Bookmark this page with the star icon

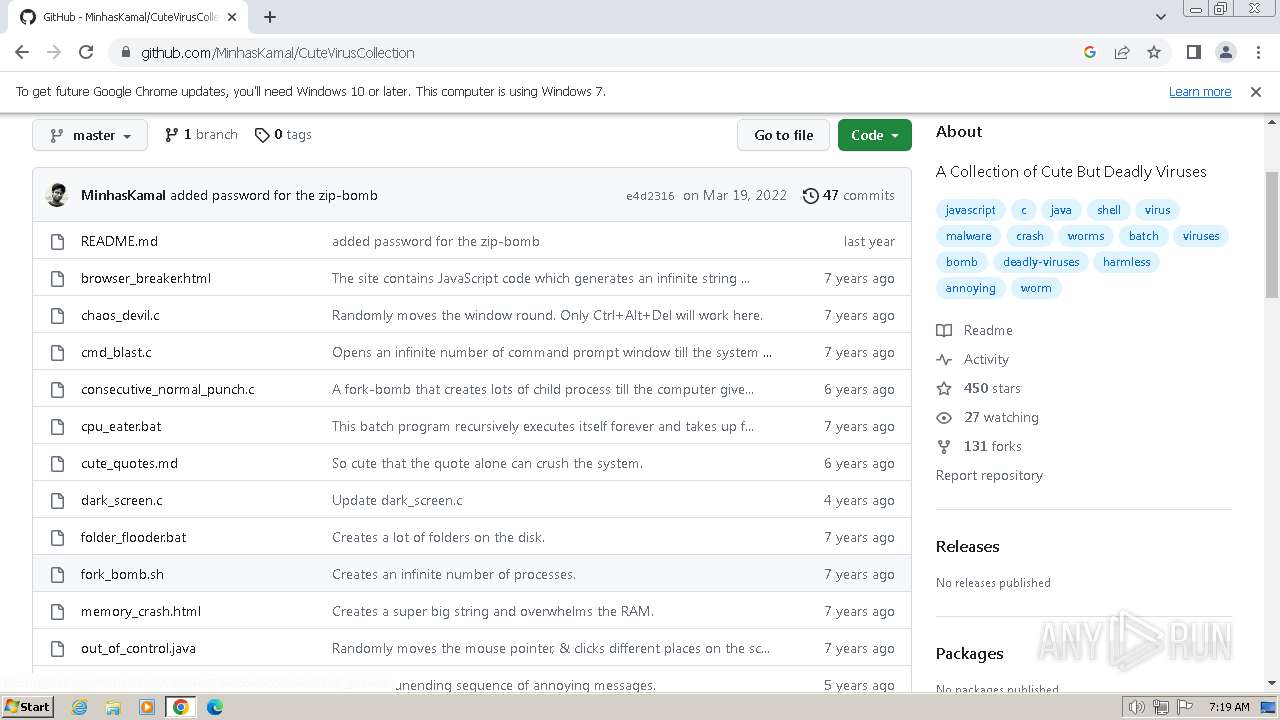point(1154,52)
